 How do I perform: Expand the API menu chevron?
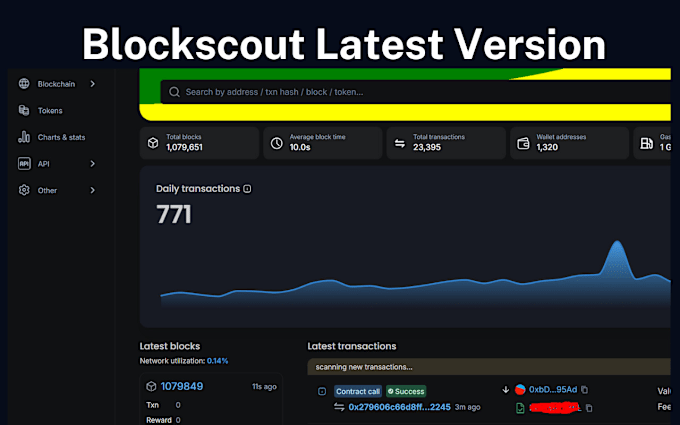pos(92,163)
